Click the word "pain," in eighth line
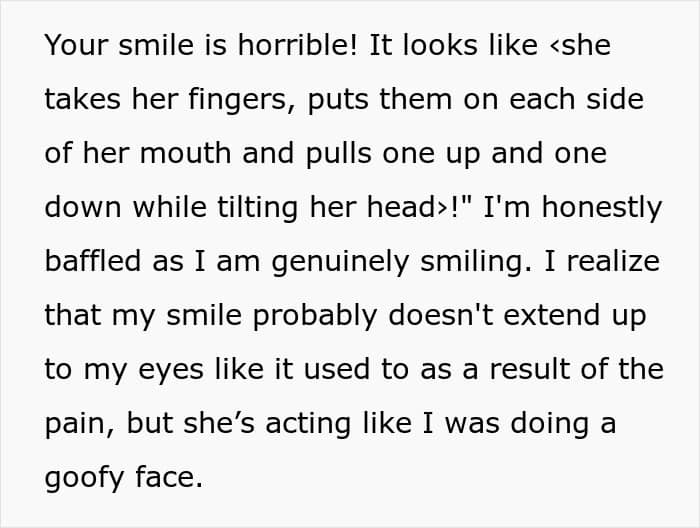 80,424
